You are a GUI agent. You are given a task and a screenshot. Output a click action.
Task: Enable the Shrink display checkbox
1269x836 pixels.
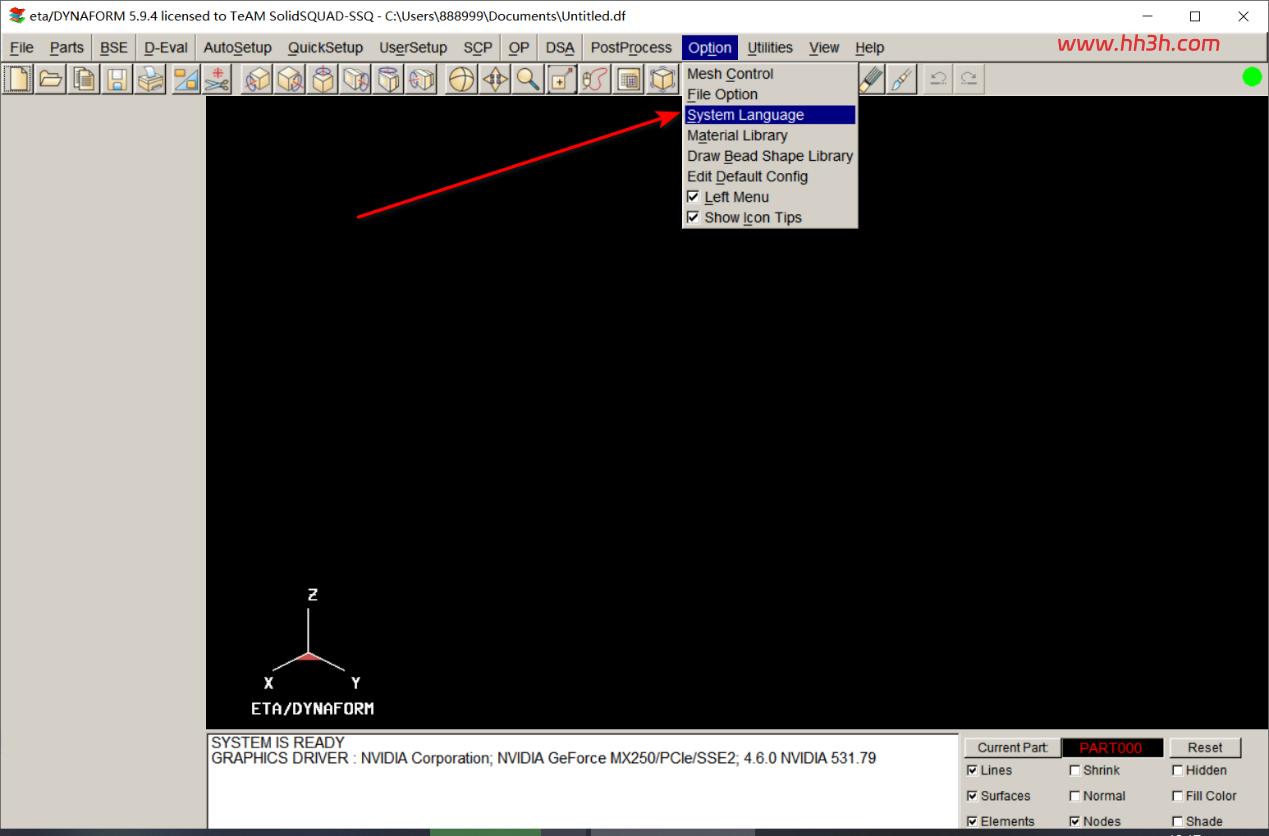1075,770
